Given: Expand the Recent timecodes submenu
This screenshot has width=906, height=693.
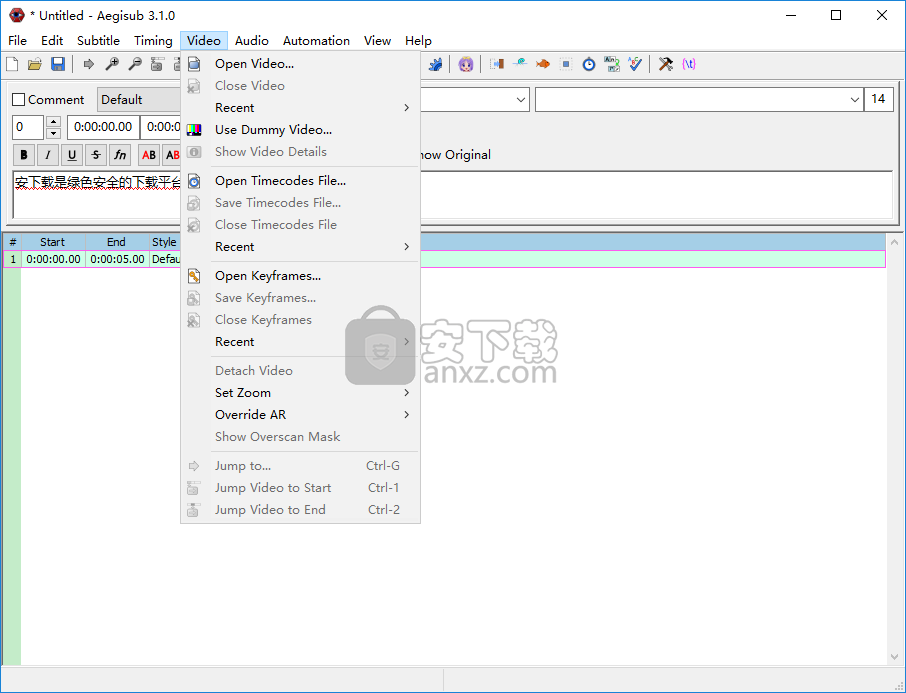Looking at the screenshot, I should pos(300,247).
